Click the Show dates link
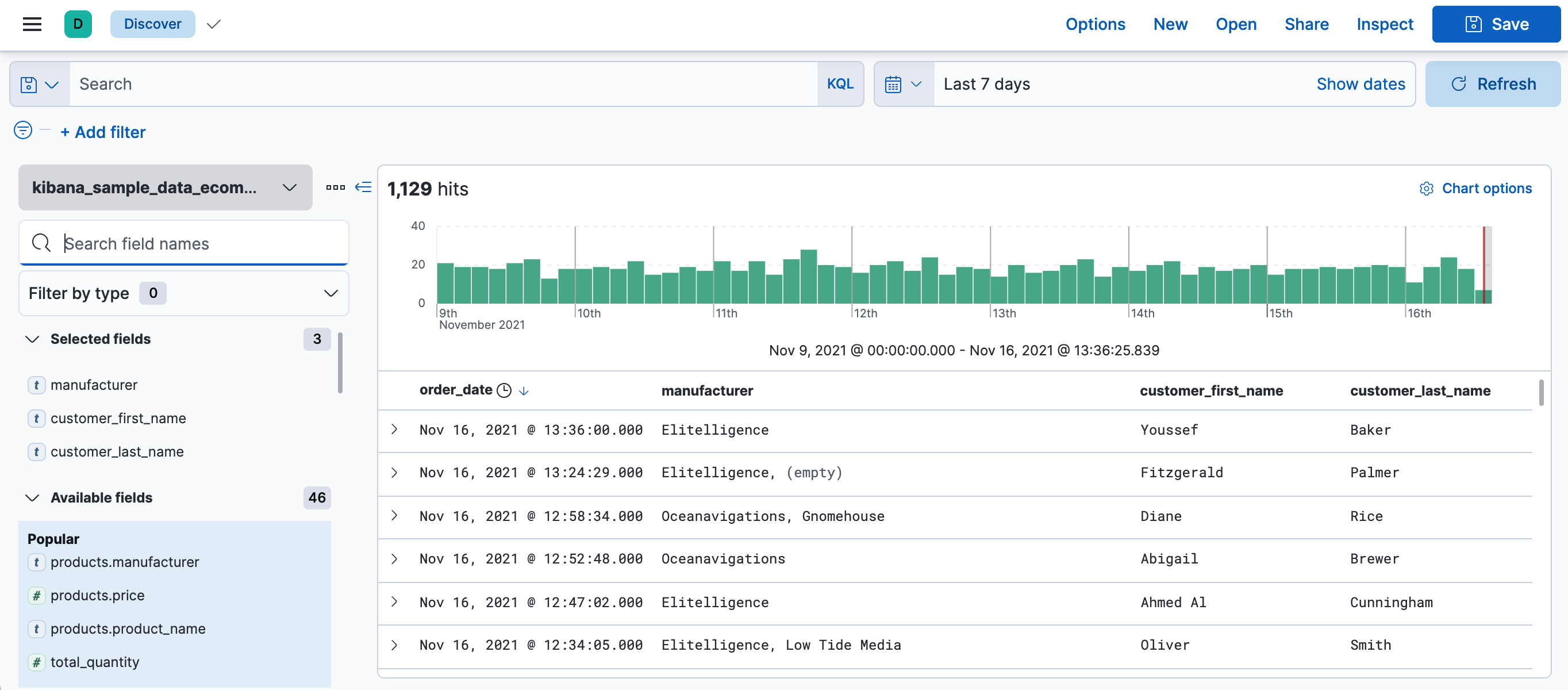This screenshot has width=1568, height=690. click(x=1361, y=84)
